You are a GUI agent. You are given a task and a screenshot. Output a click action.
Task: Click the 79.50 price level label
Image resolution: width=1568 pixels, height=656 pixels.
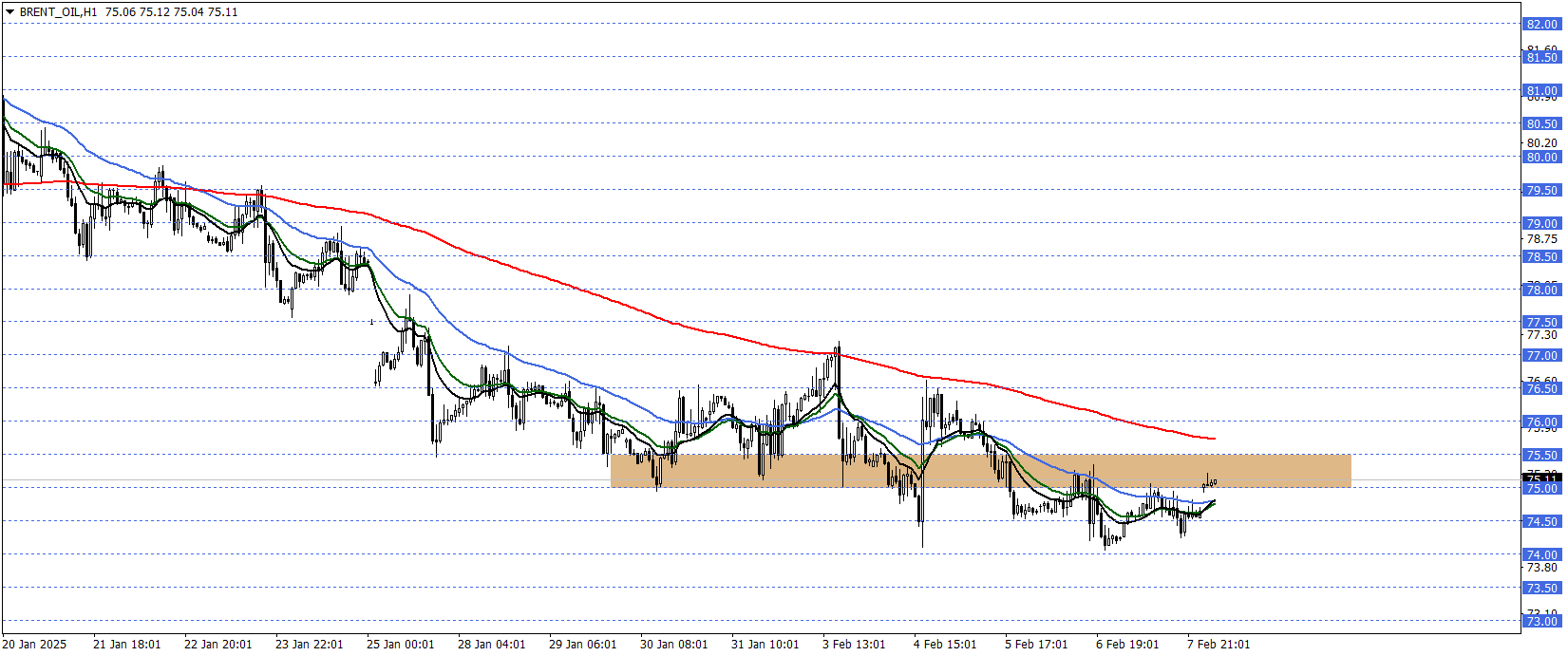pyautogui.click(x=1541, y=191)
